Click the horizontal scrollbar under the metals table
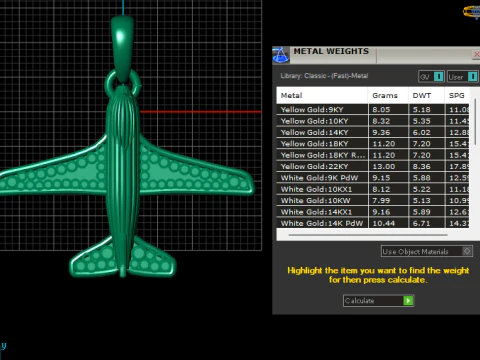The width and height of the screenshot is (480, 360). (x=368, y=235)
